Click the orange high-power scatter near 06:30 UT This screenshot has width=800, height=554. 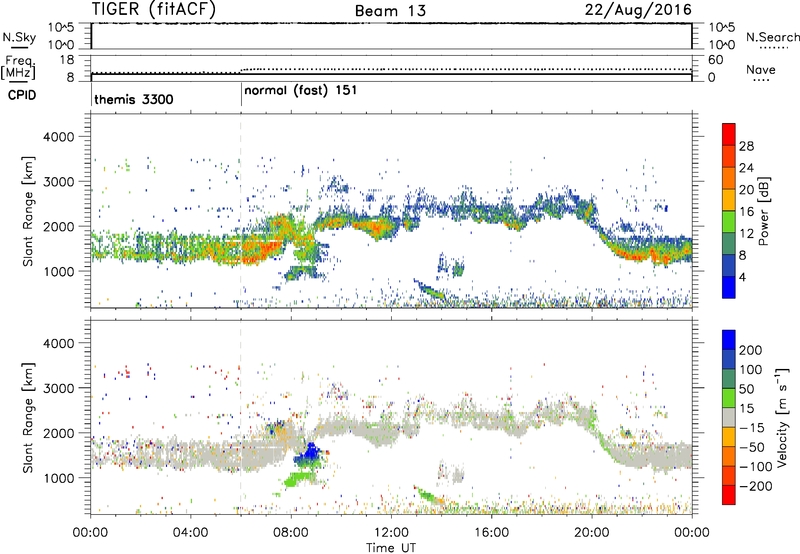[259, 250]
